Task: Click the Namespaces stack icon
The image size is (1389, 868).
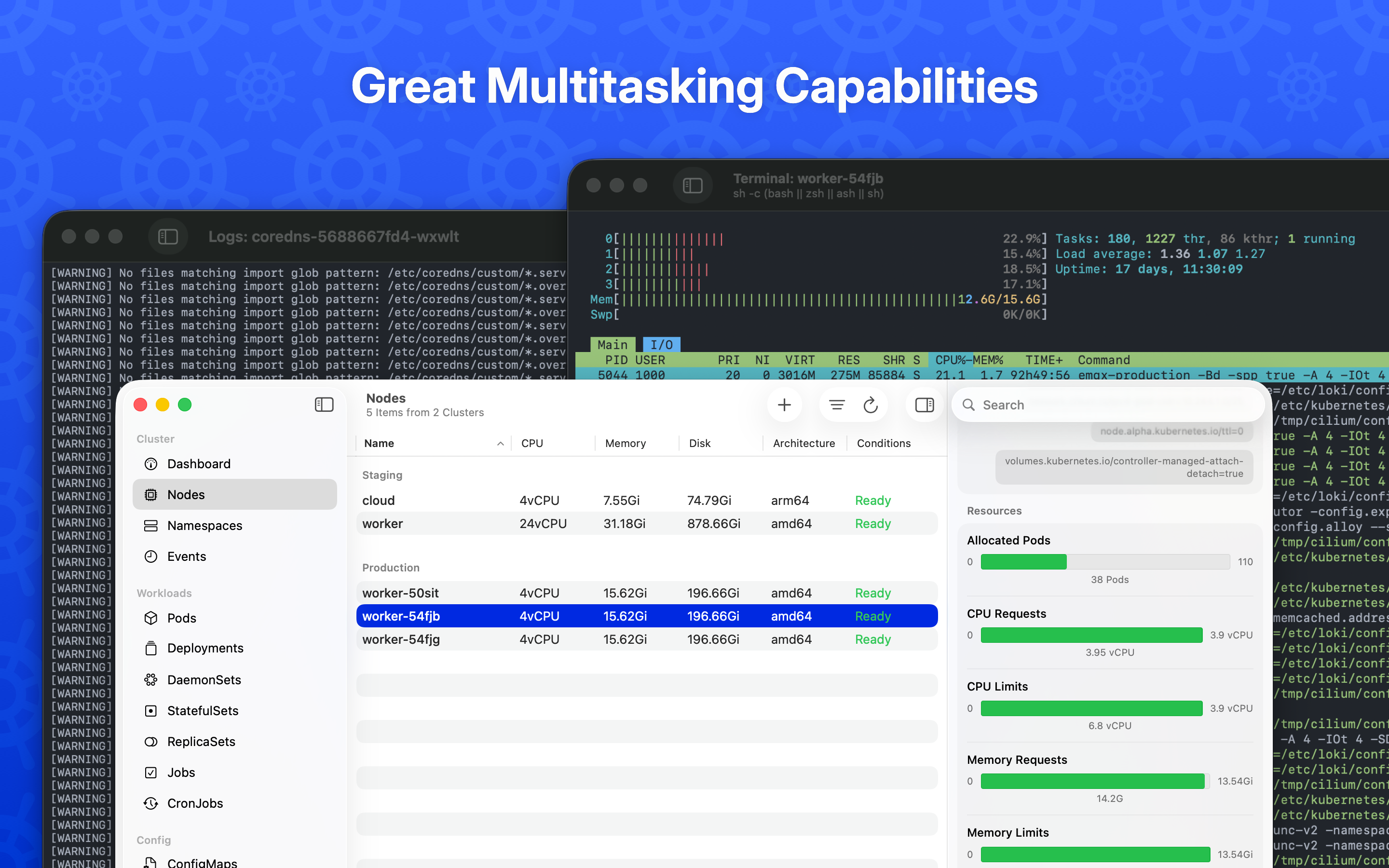Action: point(151,525)
